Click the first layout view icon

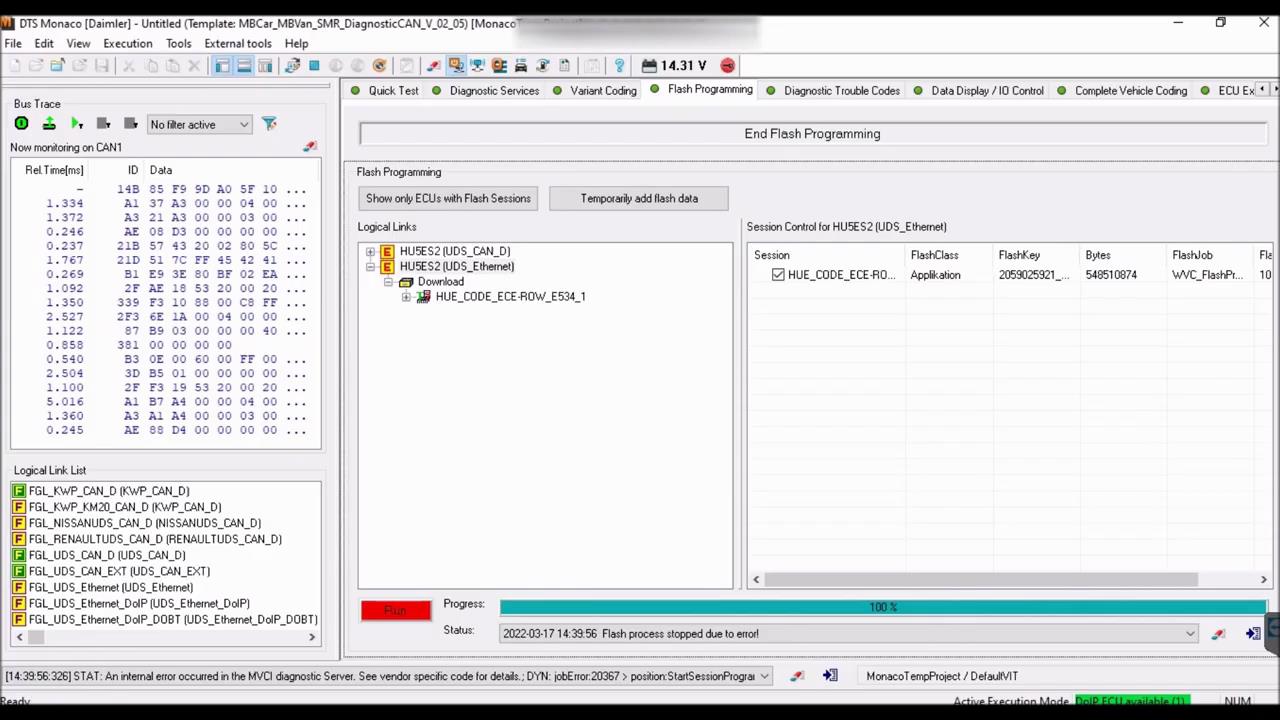(222, 66)
